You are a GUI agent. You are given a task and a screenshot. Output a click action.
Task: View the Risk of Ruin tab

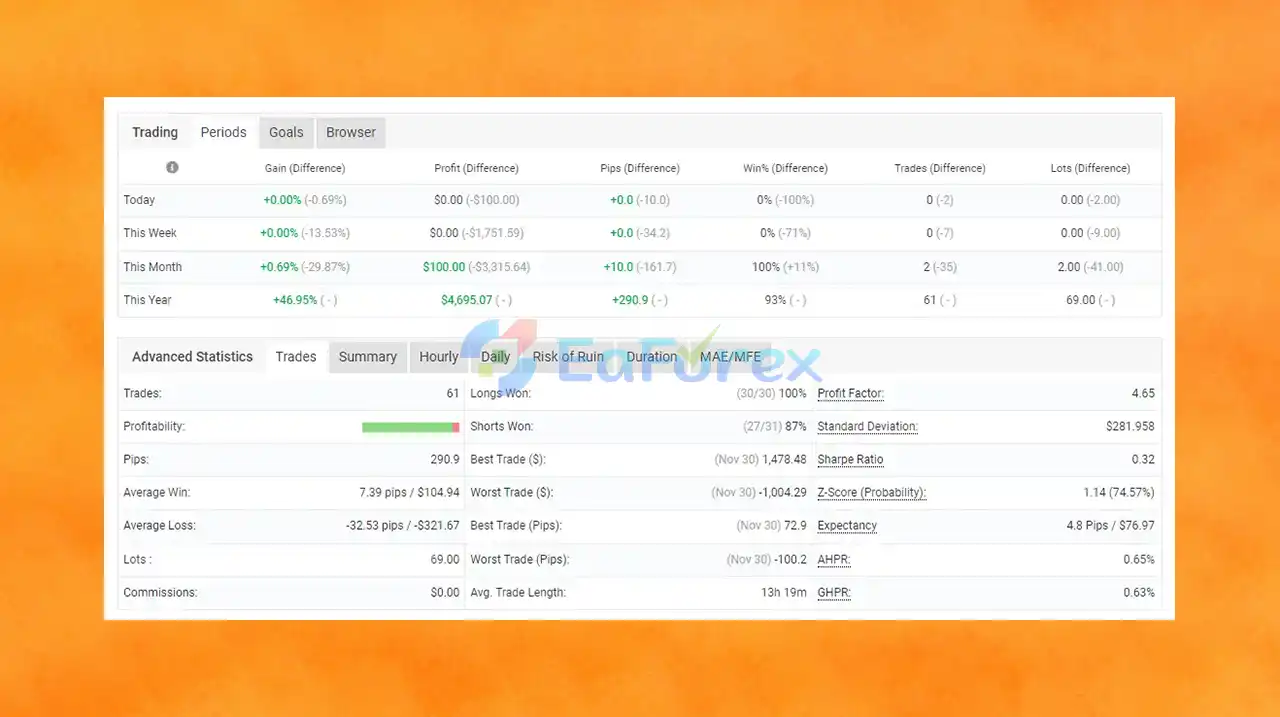point(568,357)
